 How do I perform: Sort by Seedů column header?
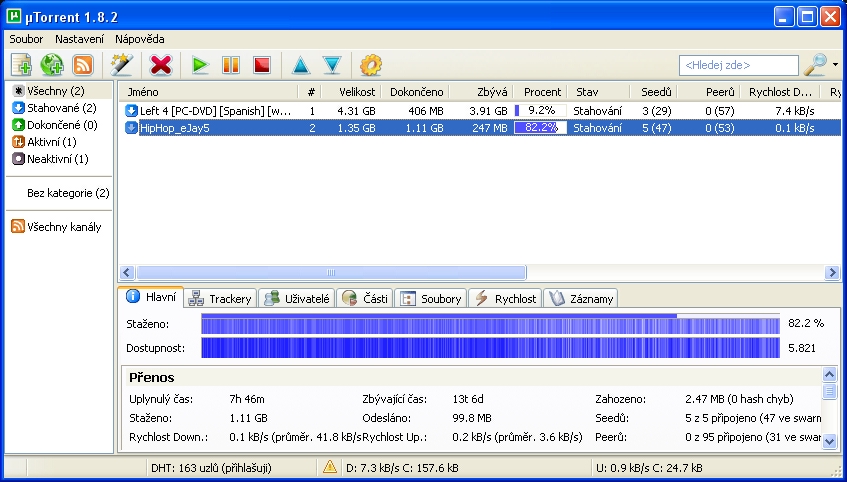(x=654, y=92)
